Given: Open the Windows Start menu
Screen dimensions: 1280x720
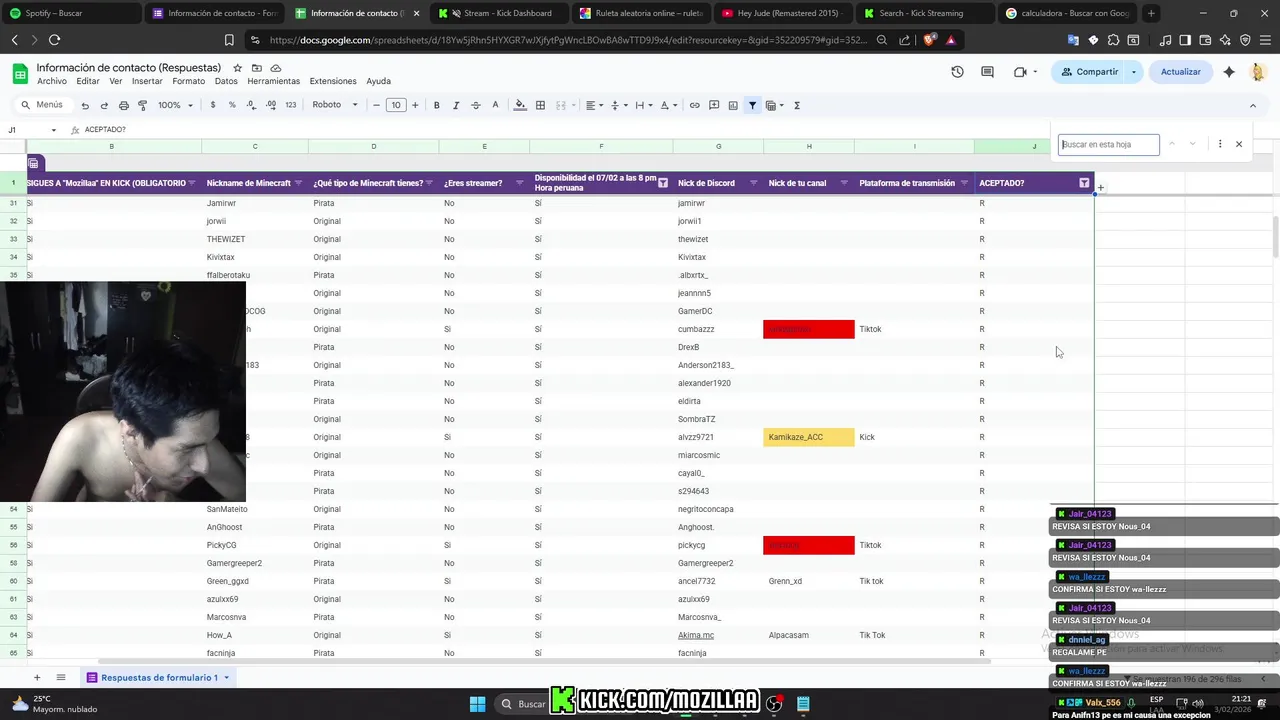Looking at the screenshot, I should [477, 703].
